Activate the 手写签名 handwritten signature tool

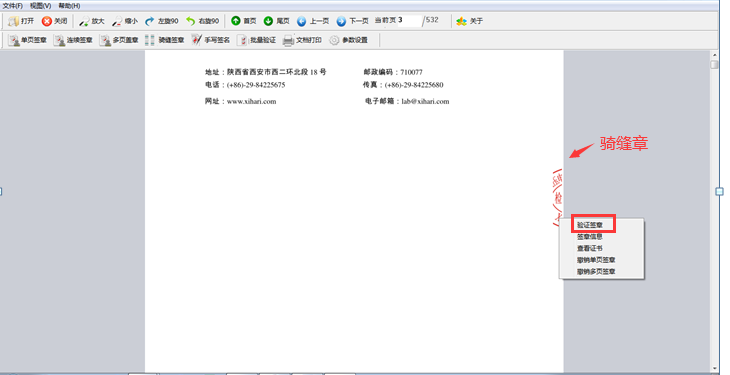point(211,40)
